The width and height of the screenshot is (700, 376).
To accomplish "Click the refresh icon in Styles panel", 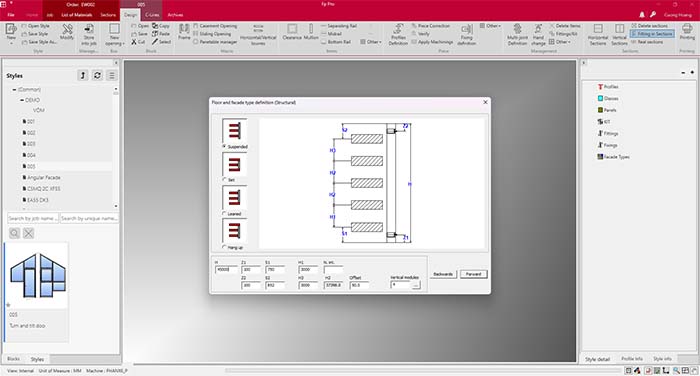I will 97,75.
